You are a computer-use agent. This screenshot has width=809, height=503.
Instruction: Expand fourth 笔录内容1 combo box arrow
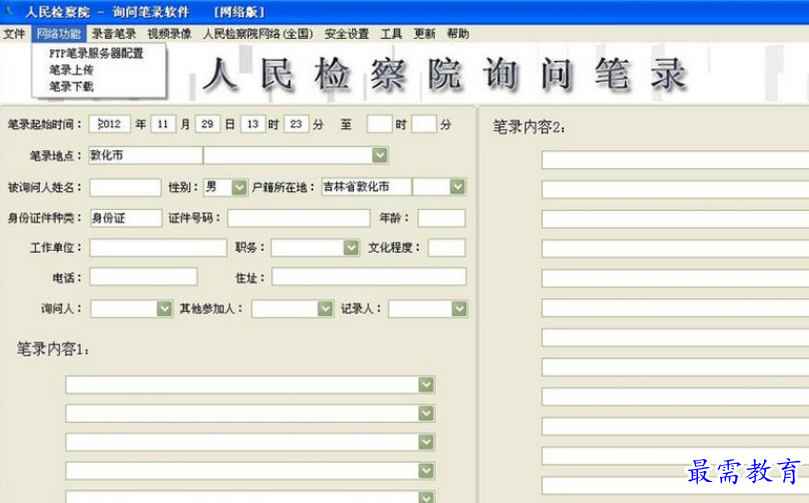[426, 471]
